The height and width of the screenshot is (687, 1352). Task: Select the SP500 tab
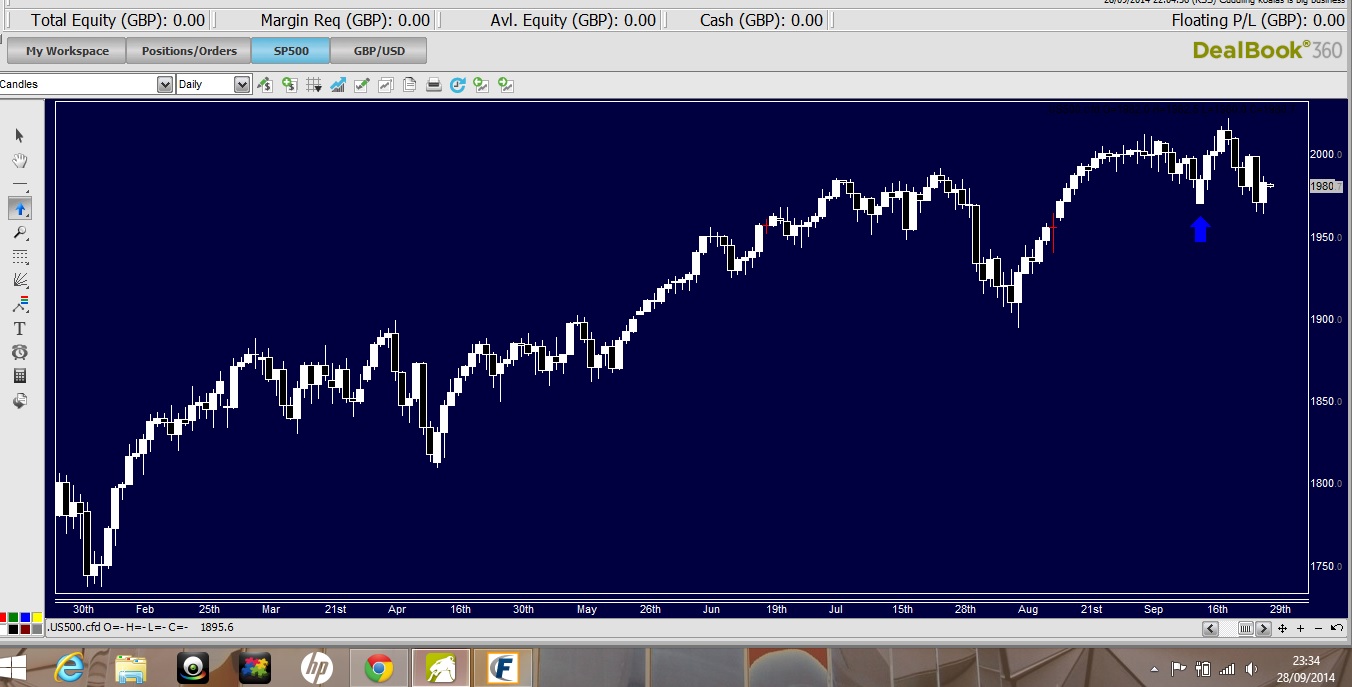291,51
